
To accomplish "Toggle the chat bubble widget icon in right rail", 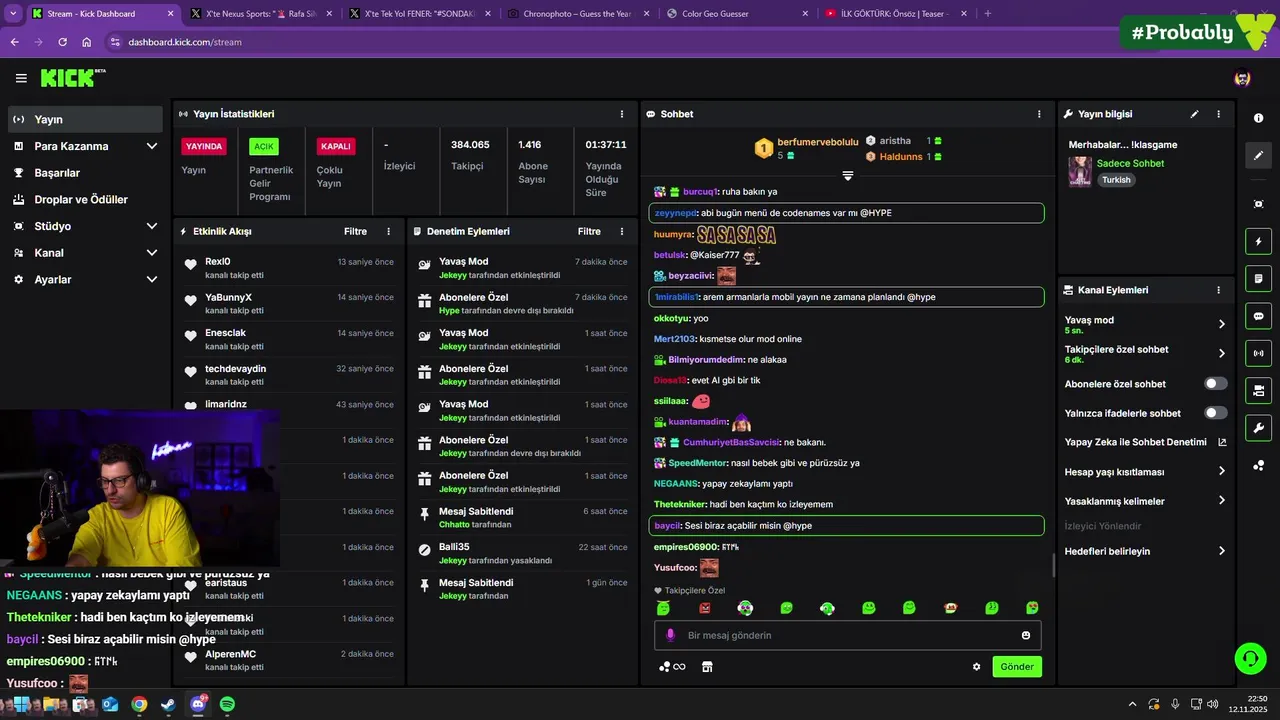I will coord(1258,316).
